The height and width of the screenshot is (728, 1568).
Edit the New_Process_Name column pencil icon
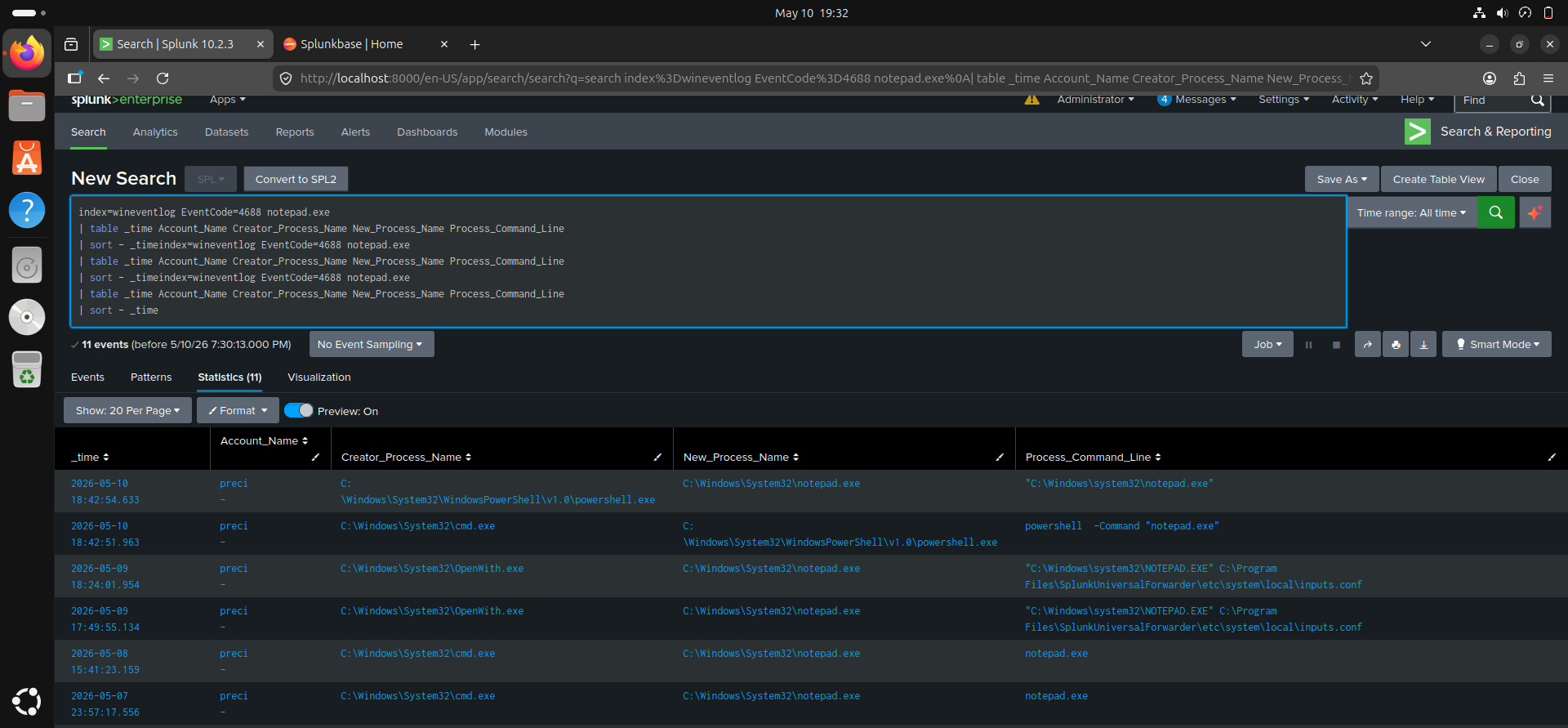pyautogui.click(x=1000, y=458)
